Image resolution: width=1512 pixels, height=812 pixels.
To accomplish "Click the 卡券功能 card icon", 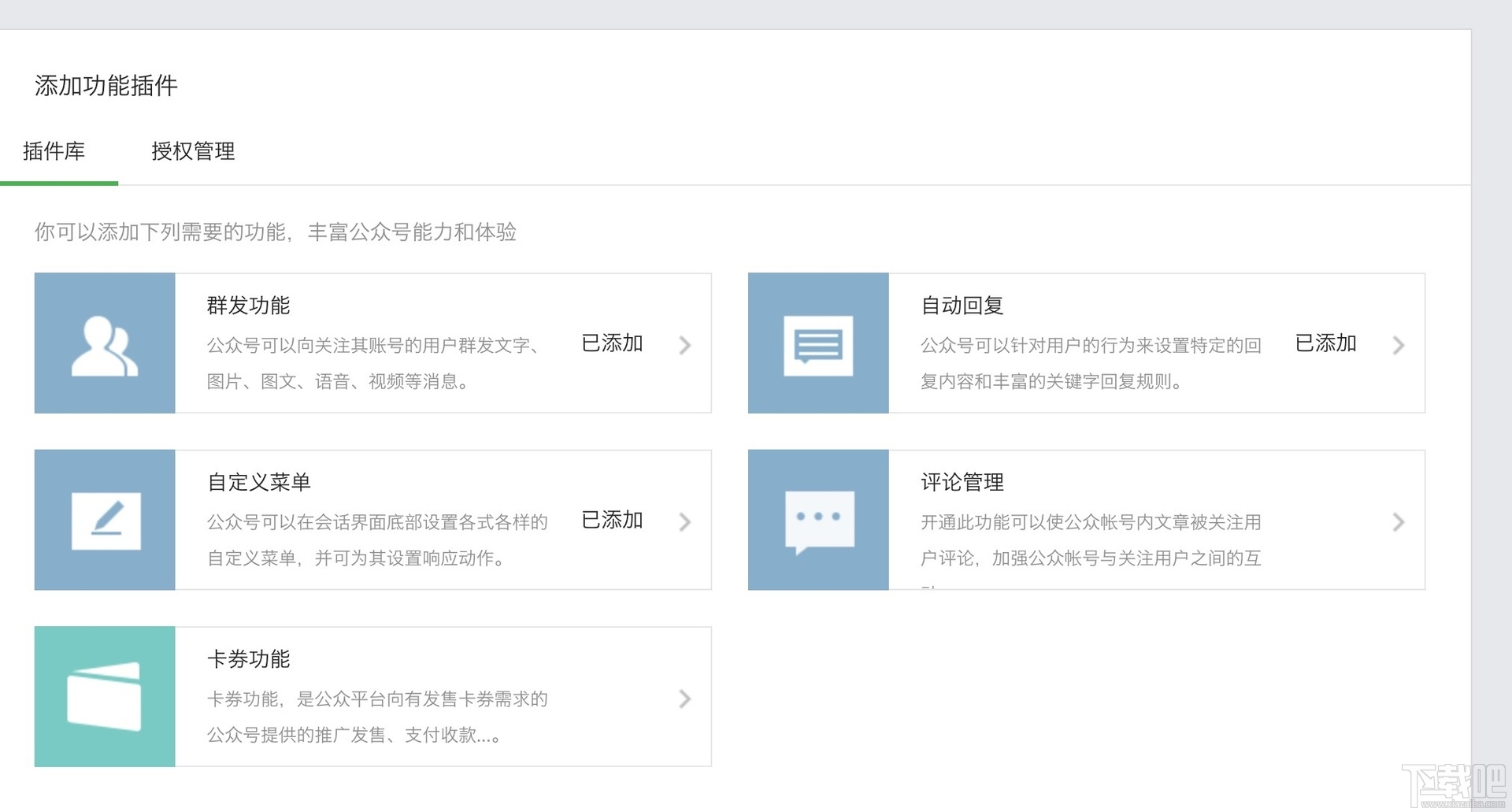I will 104,696.
